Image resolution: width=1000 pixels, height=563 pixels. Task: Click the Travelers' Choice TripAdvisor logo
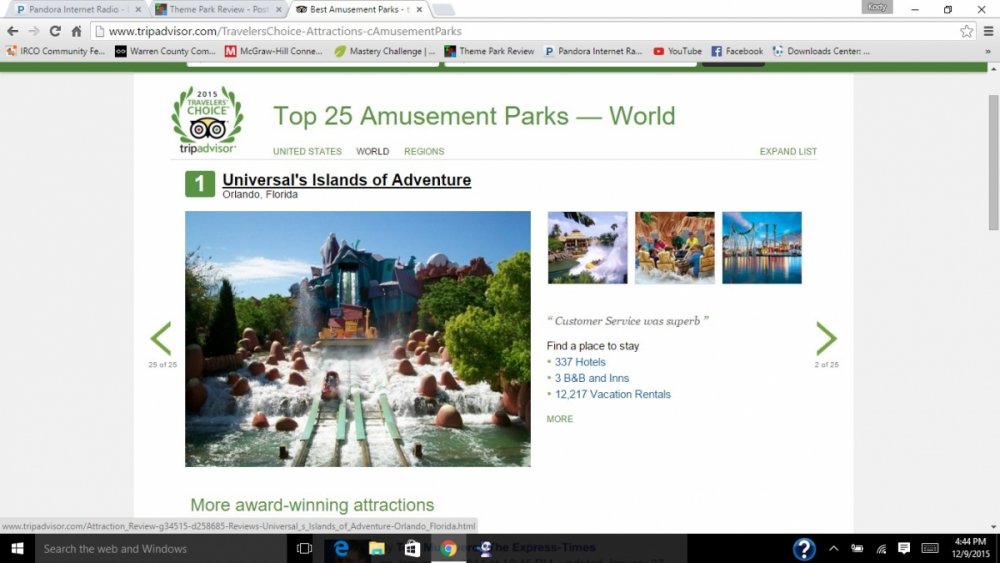pos(207,120)
